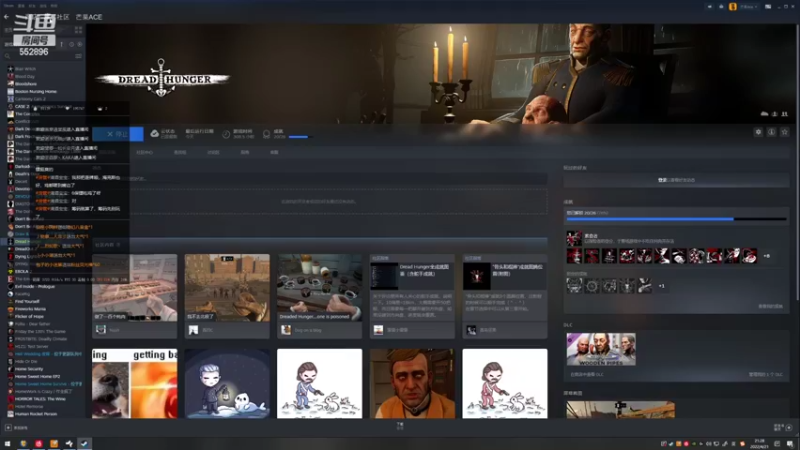Open the game info circle icon
The width and height of the screenshot is (800, 450).
click(x=771, y=132)
